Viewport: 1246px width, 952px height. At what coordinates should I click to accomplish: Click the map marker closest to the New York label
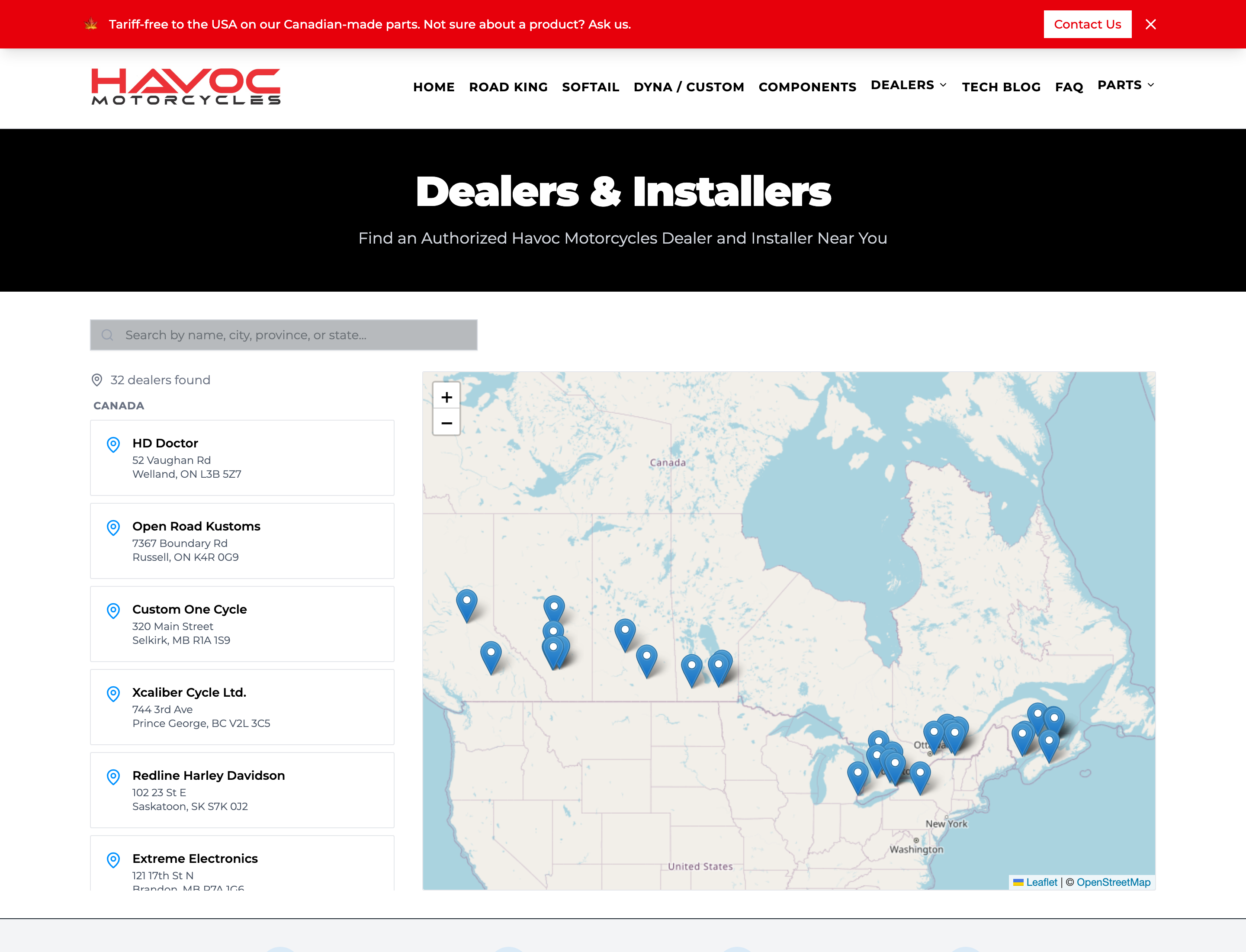point(920,778)
